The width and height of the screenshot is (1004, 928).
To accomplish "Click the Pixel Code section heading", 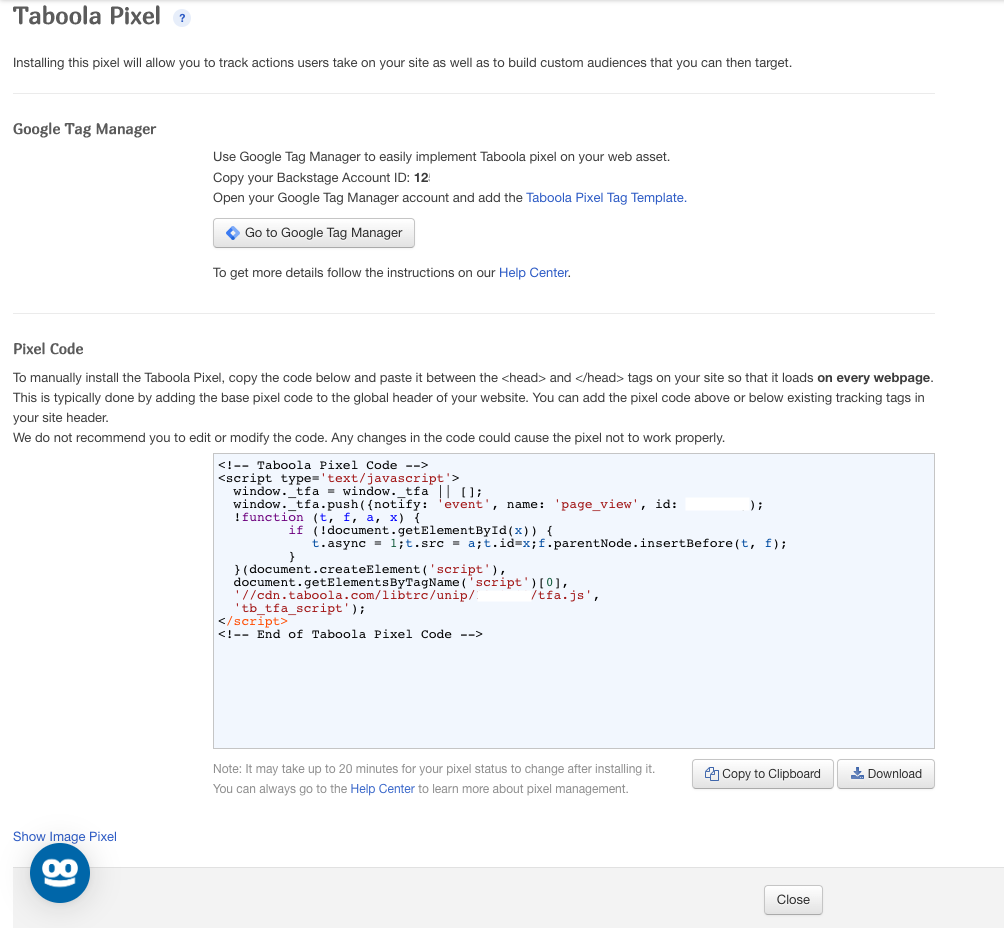I will click(x=48, y=349).
